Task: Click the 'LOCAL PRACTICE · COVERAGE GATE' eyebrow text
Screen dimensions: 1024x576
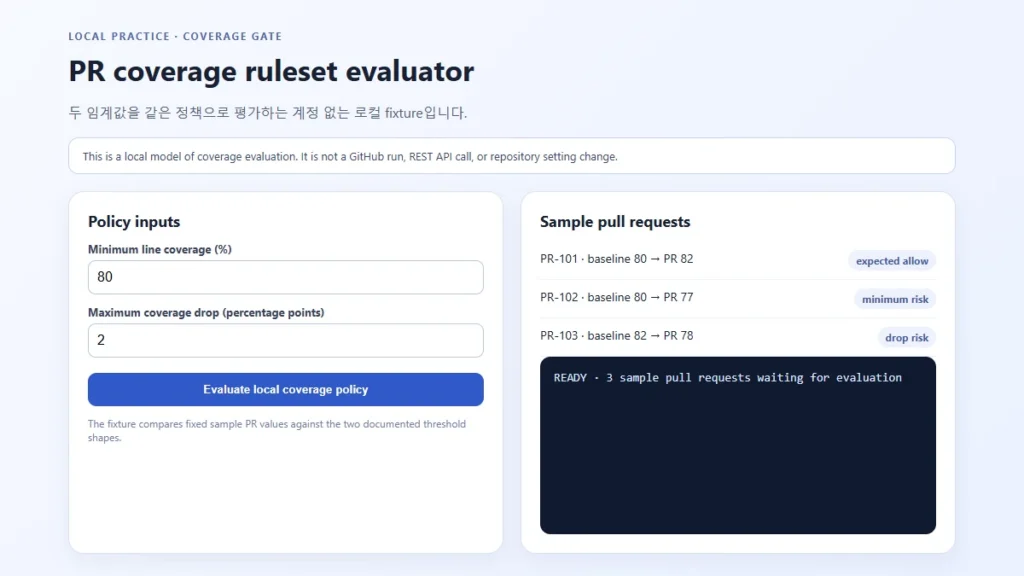Action: [175, 37]
